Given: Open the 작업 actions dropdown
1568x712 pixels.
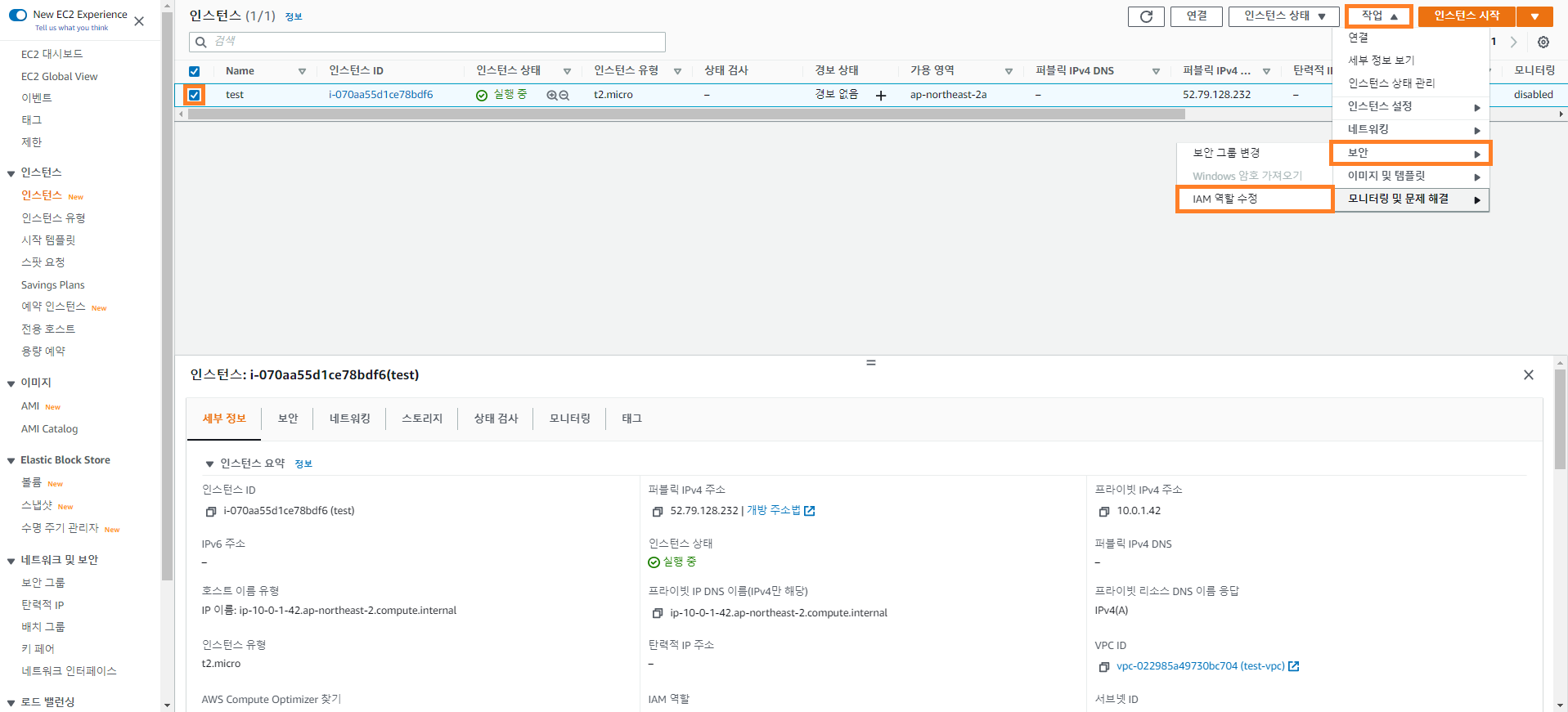Looking at the screenshot, I should click(1379, 16).
